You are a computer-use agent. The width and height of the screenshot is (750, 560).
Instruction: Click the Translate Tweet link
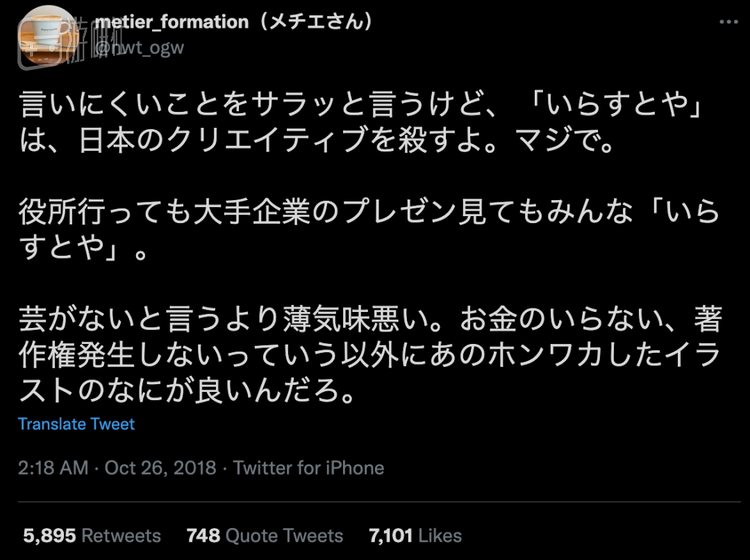pos(76,424)
